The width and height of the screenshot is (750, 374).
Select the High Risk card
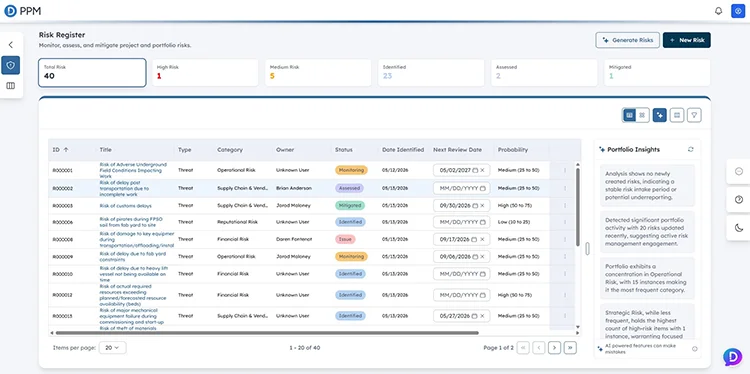click(205, 73)
